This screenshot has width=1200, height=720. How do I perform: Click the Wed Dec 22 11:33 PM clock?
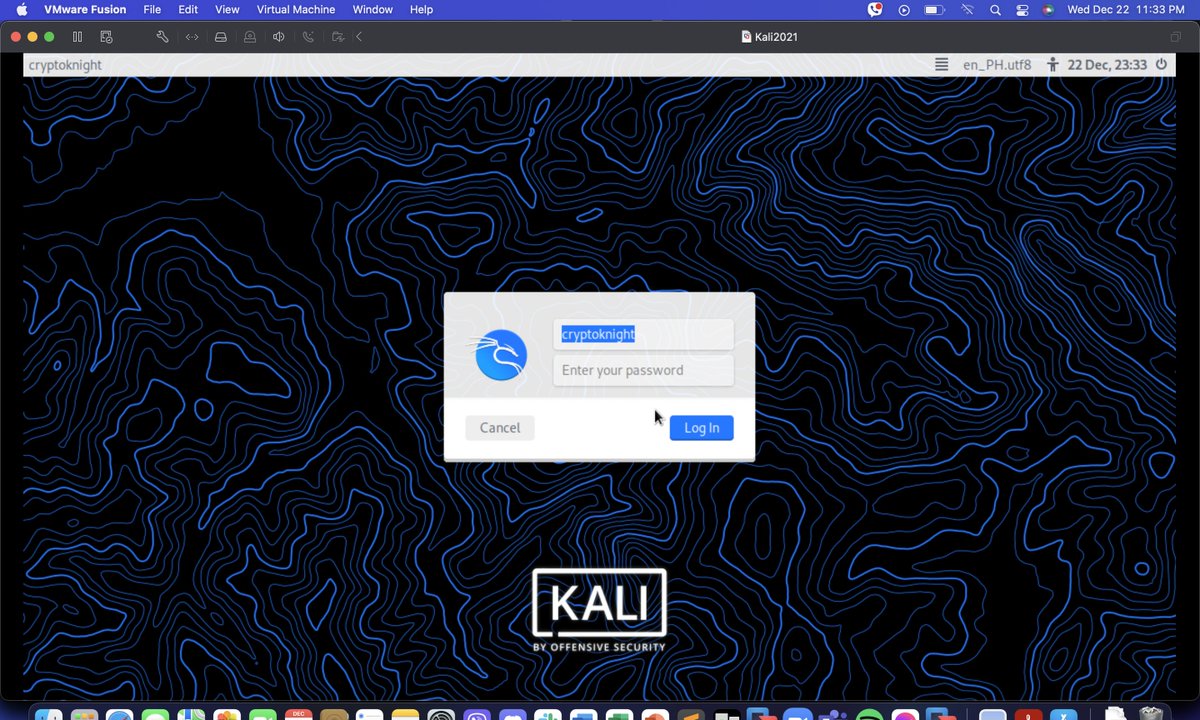click(x=1124, y=9)
